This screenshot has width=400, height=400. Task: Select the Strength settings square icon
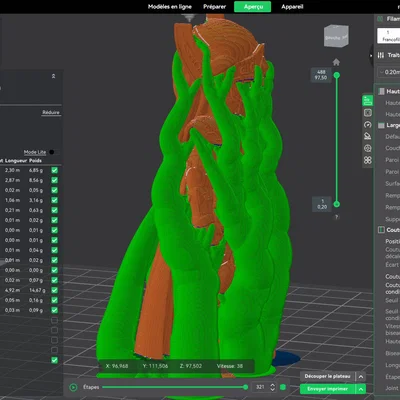click(368, 113)
